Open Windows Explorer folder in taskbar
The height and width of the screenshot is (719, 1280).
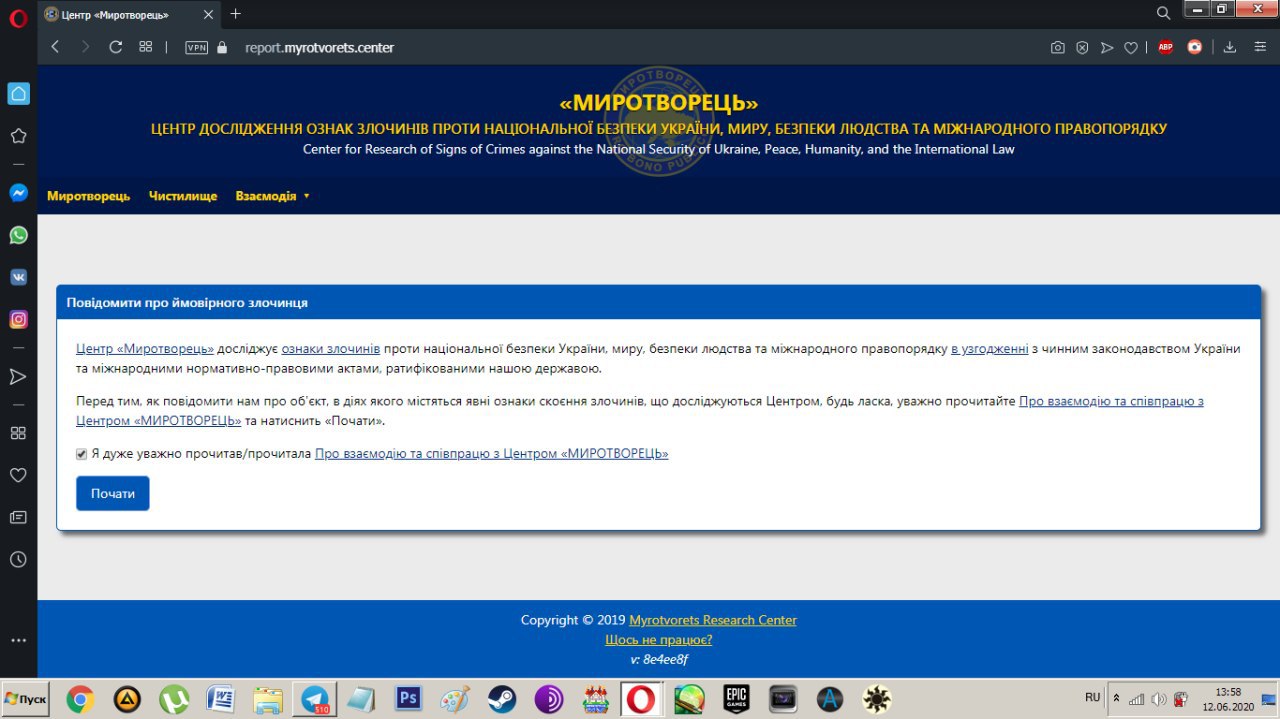268,698
